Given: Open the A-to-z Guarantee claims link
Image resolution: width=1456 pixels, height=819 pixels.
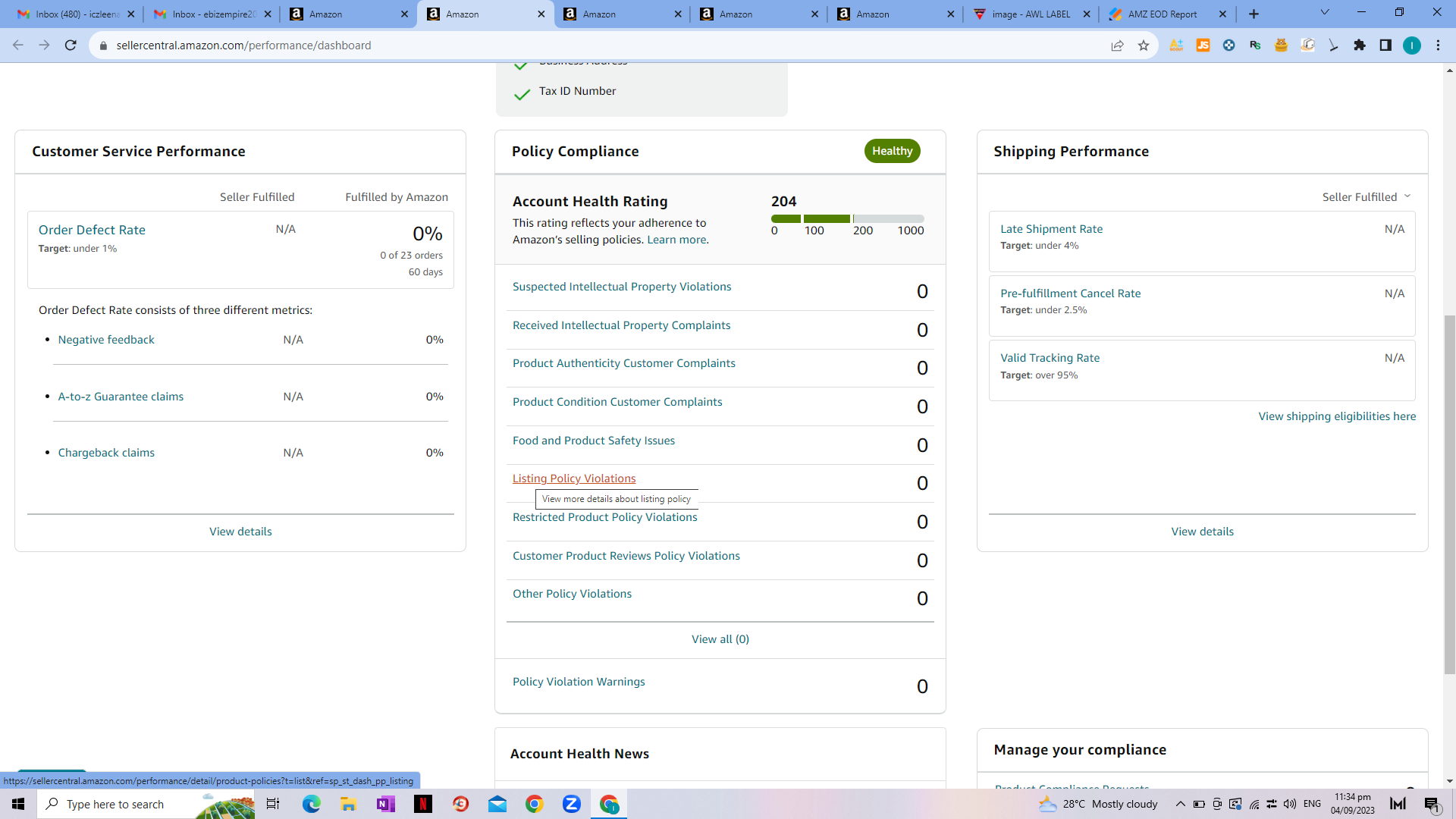Looking at the screenshot, I should 121,397.
